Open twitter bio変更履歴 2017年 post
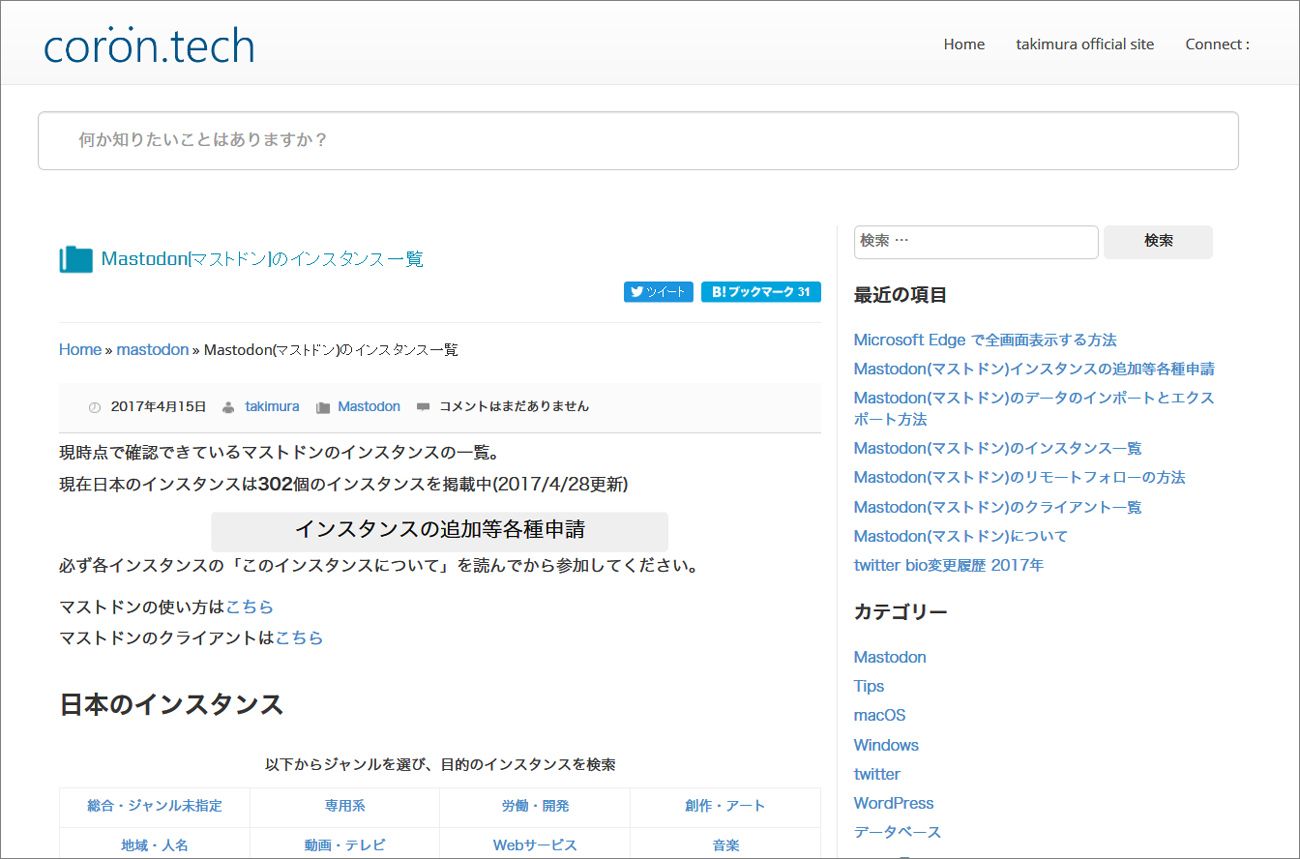 tap(948, 565)
